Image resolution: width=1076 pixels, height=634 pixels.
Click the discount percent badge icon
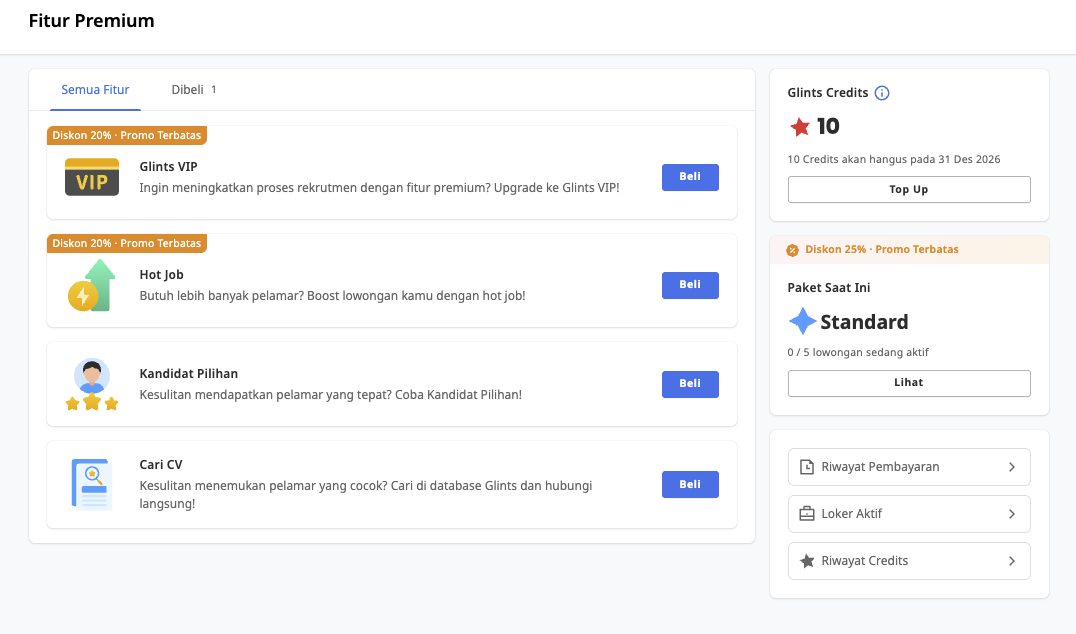point(793,250)
